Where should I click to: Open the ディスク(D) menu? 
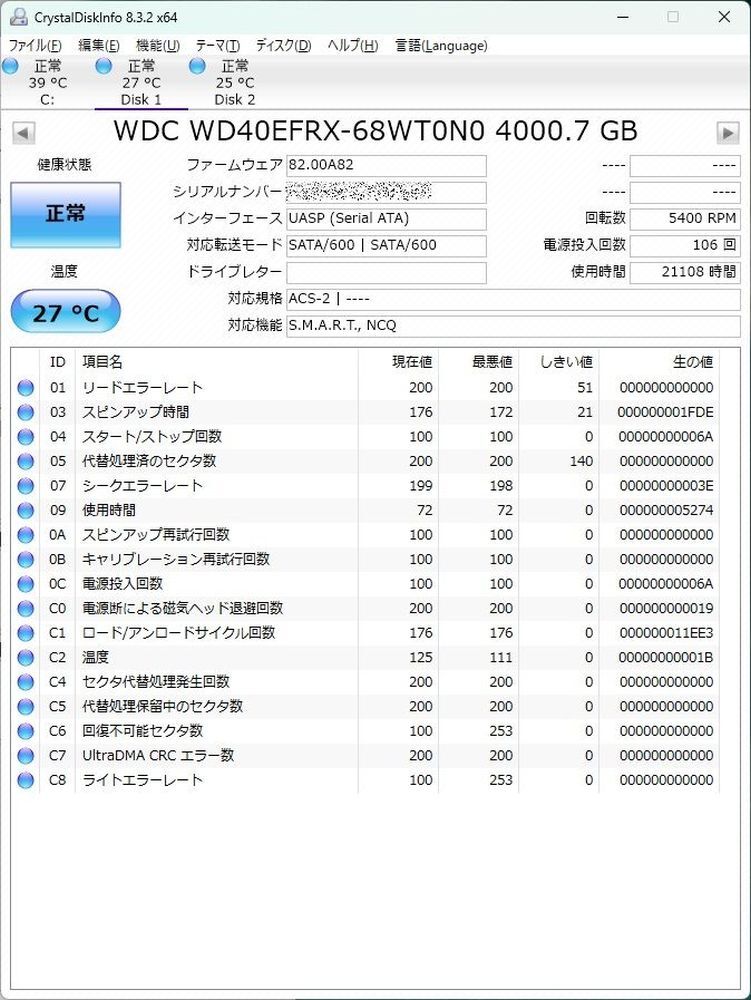pos(283,45)
